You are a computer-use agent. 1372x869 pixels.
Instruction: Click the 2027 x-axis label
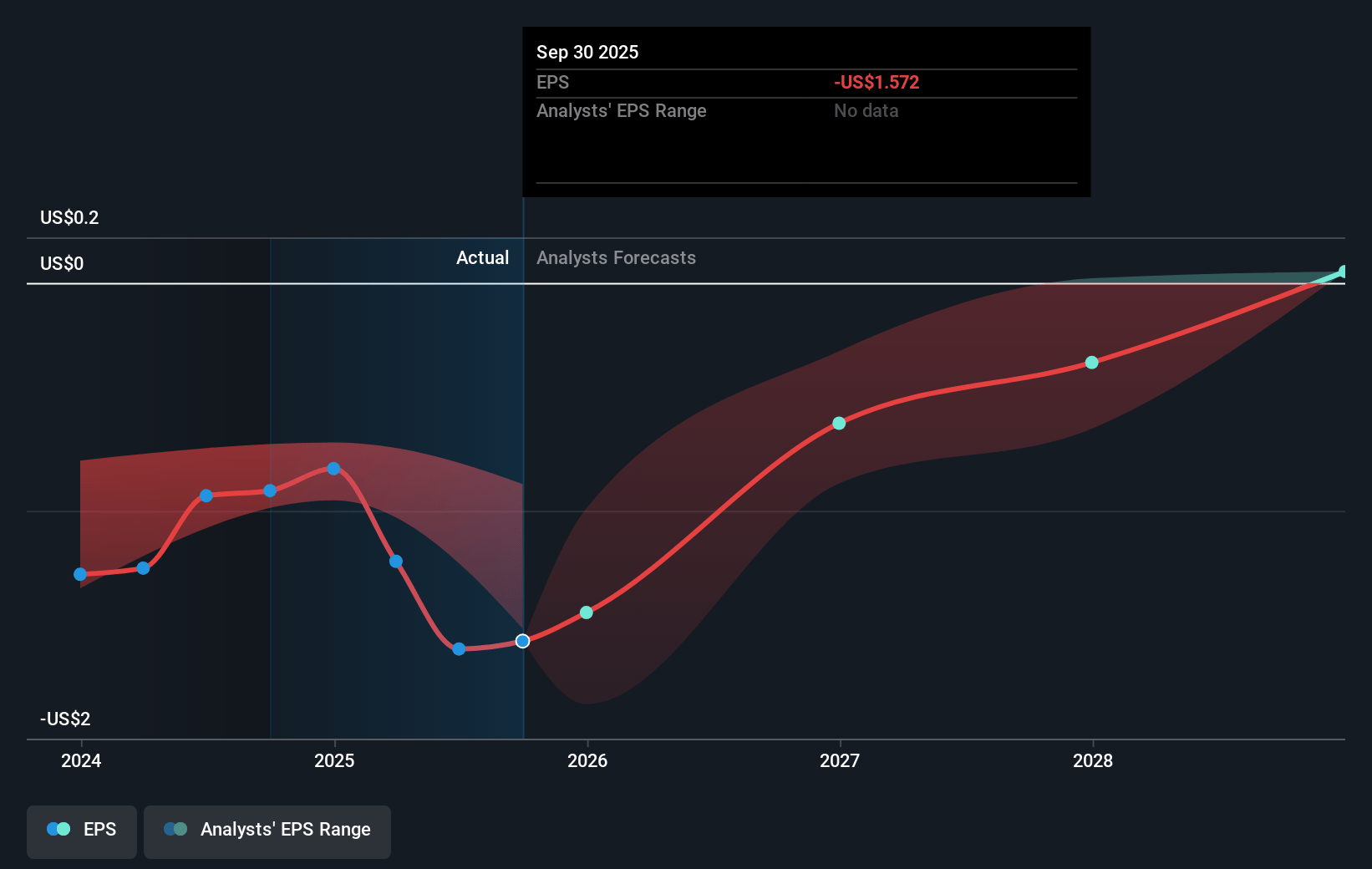click(x=840, y=760)
